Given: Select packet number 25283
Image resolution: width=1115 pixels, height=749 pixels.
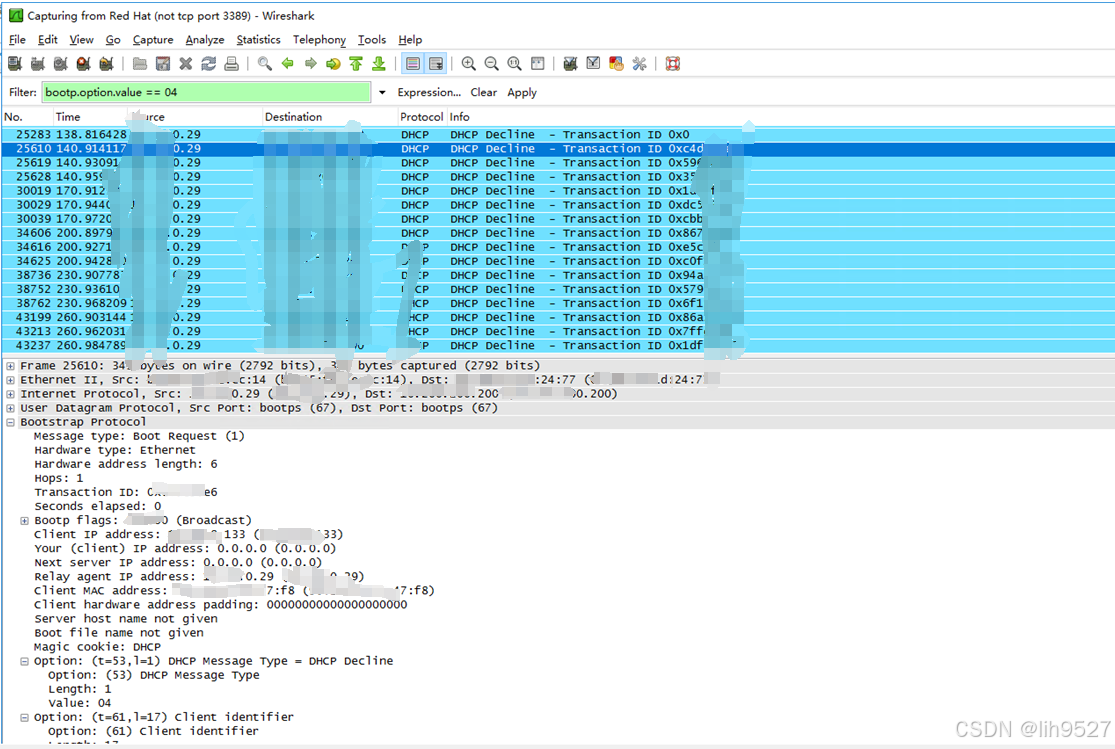Looking at the screenshot, I should 558,134.
